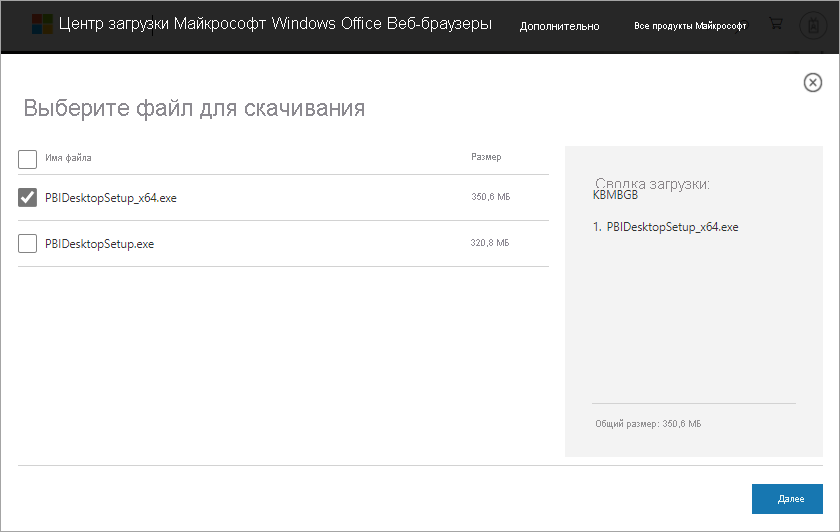Click the Имя файла column header

coord(68,158)
